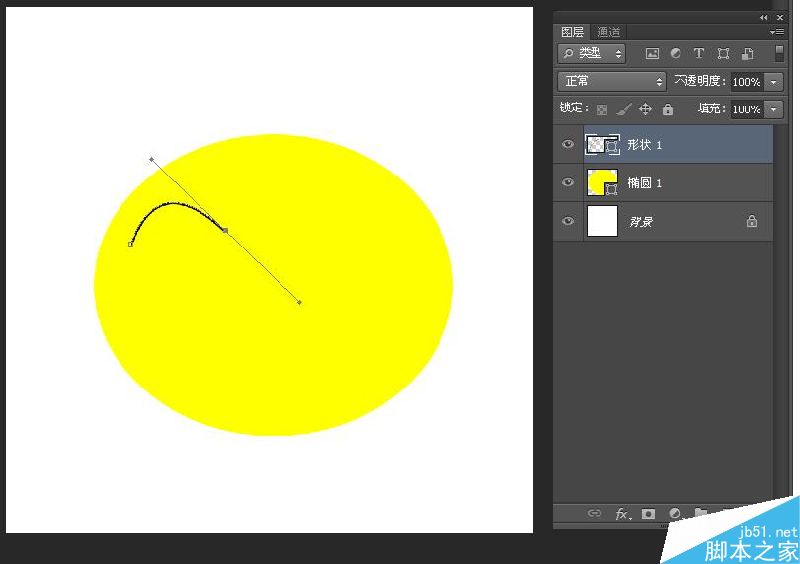Select the 椭圆 1 layer thumbnail
This screenshot has width=800, height=564.
click(x=603, y=182)
